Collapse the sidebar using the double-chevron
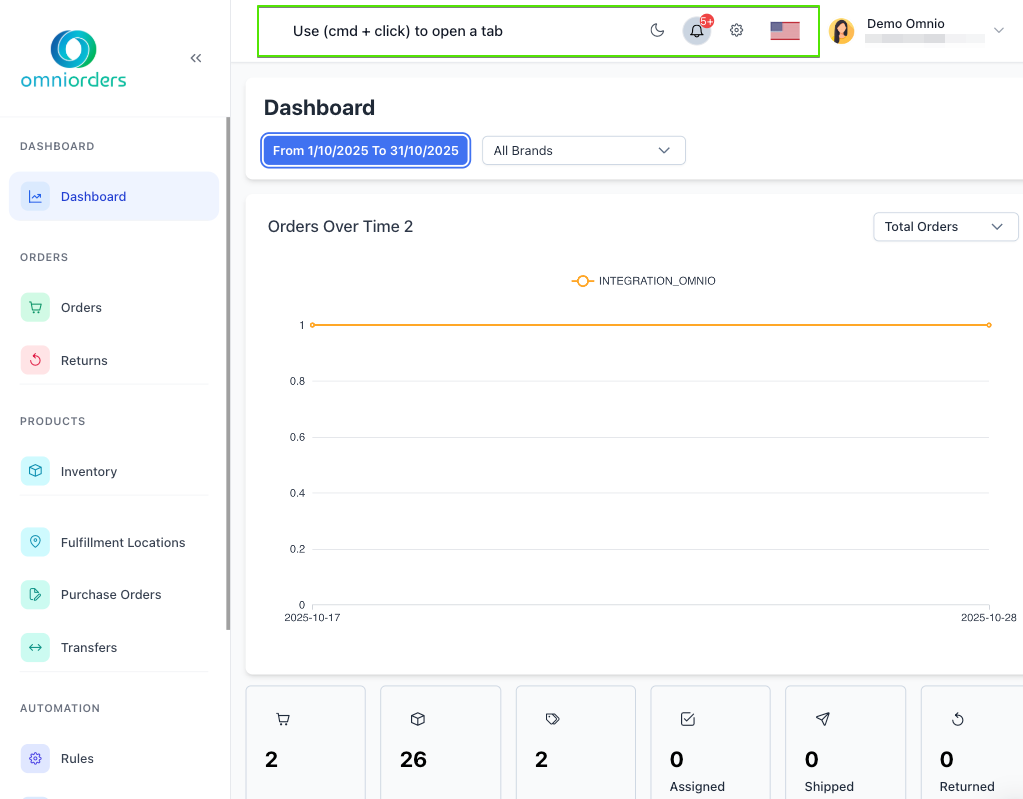This screenshot has width=1023, height=799. point(196,57)
